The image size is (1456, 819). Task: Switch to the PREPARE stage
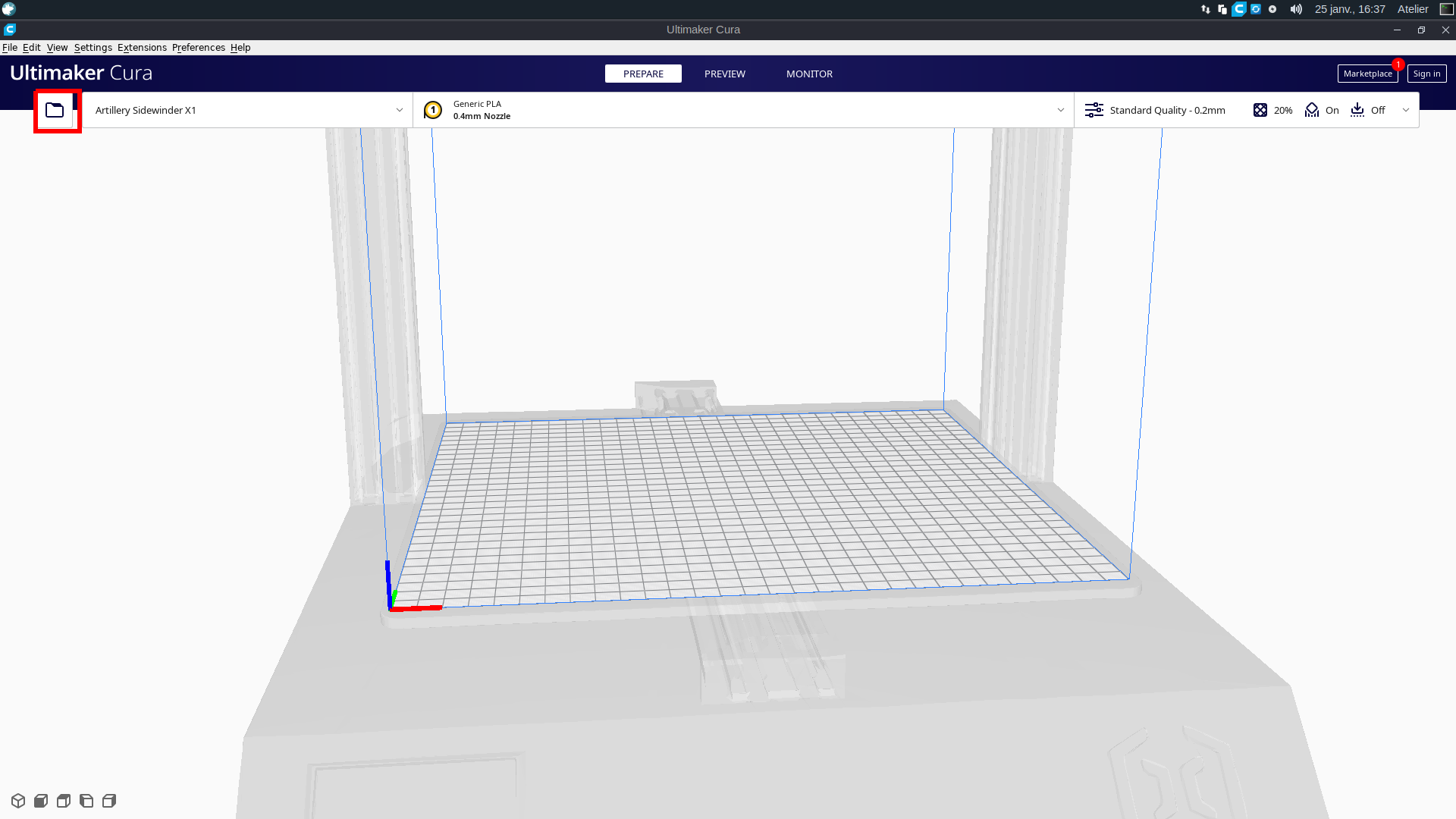pyautogui.click(x=643, y=74)
